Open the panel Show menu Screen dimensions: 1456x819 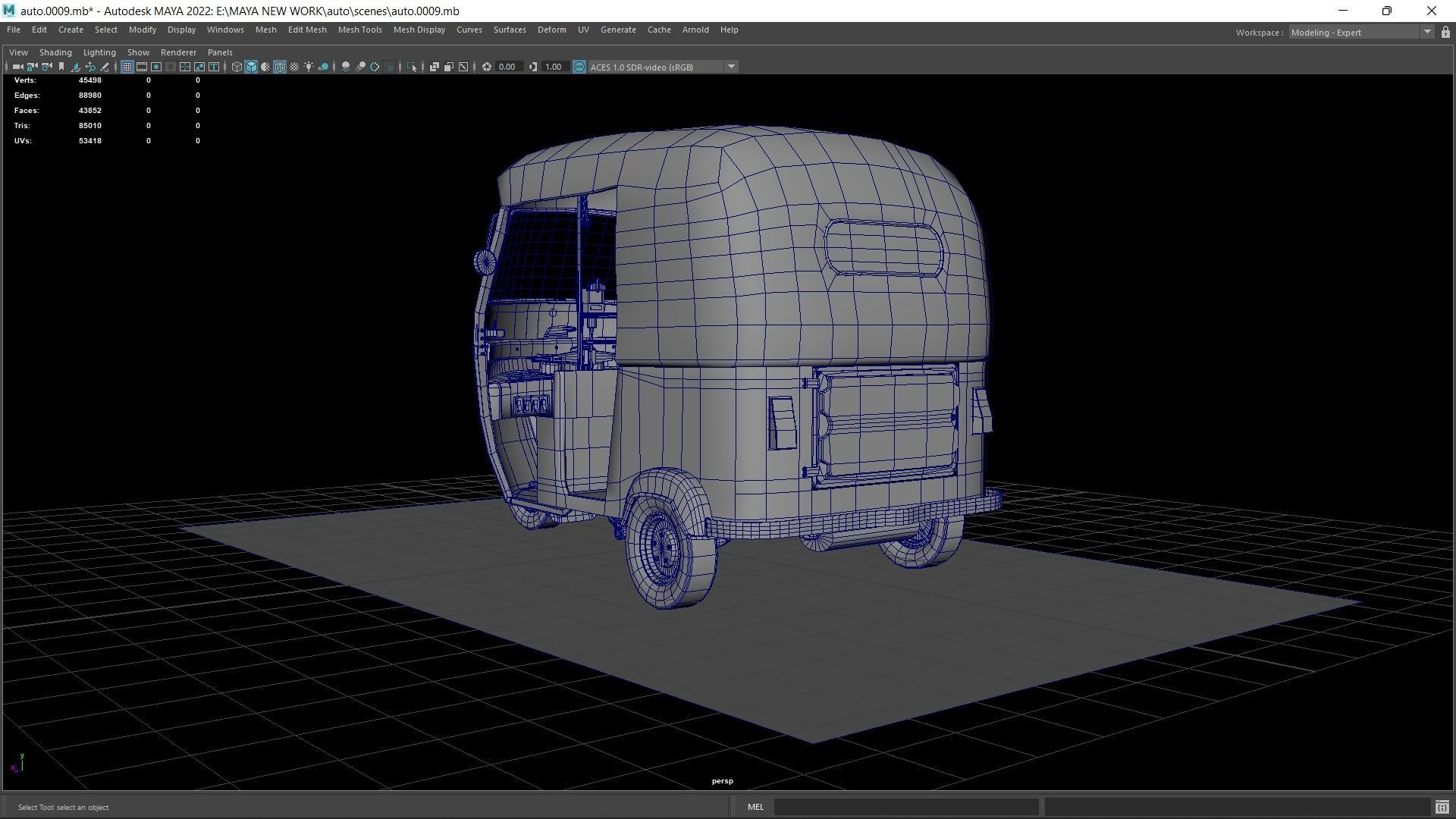tap(138, 52)
